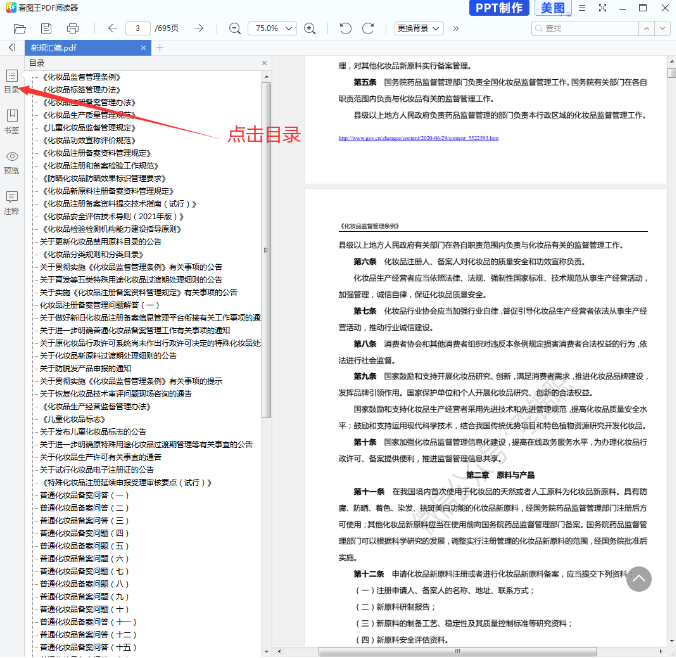Image resolution: width=676 pixels, height=658 pixels.
Task: Zoom in with the plus magnifier
Action: (311, 28)
